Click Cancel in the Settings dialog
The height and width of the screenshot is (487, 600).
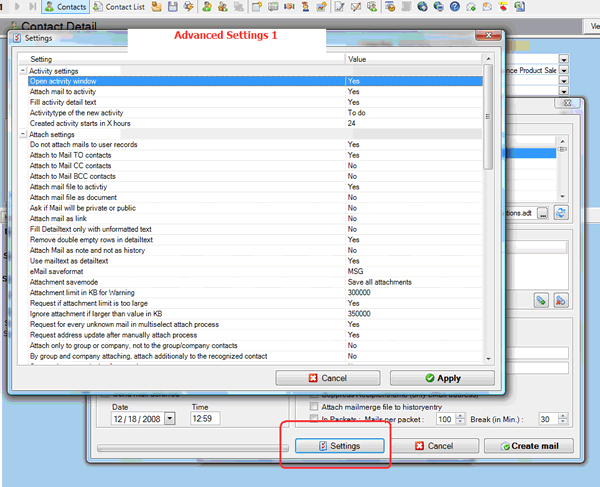pos(328,379)
